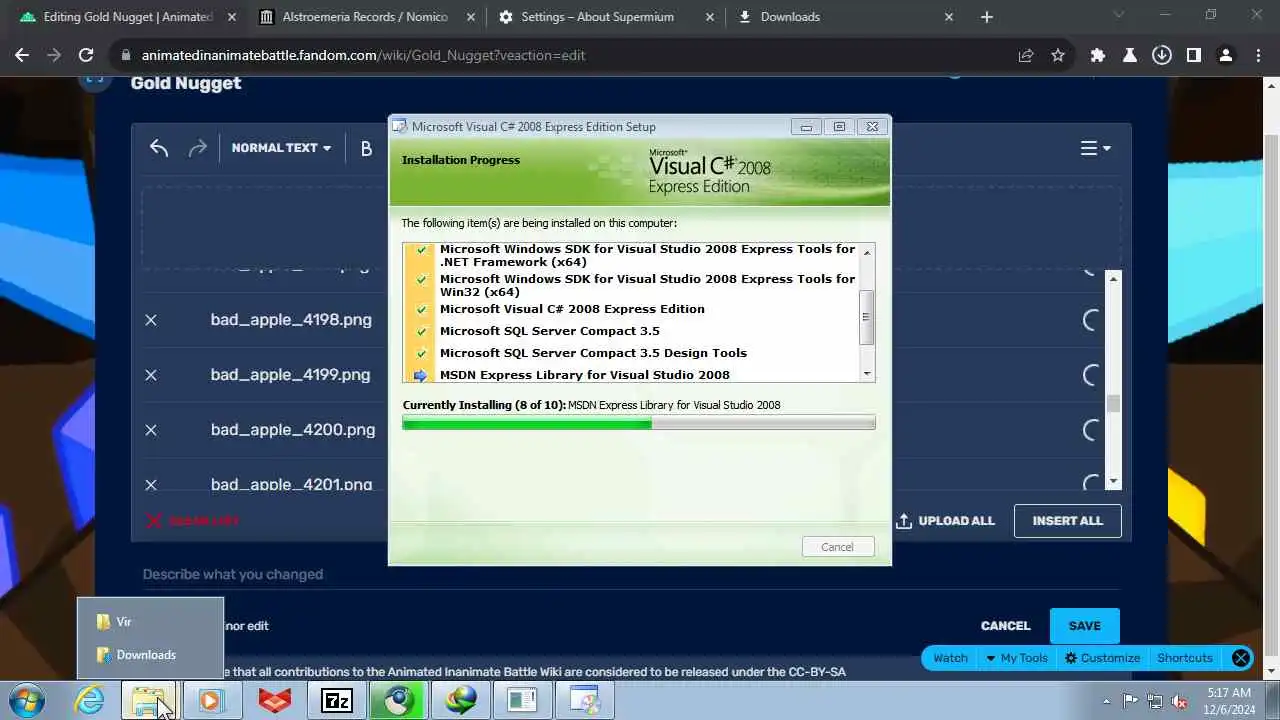
Task: Remove bad_apple_4198.png from upload list
Action: point(151,320)
